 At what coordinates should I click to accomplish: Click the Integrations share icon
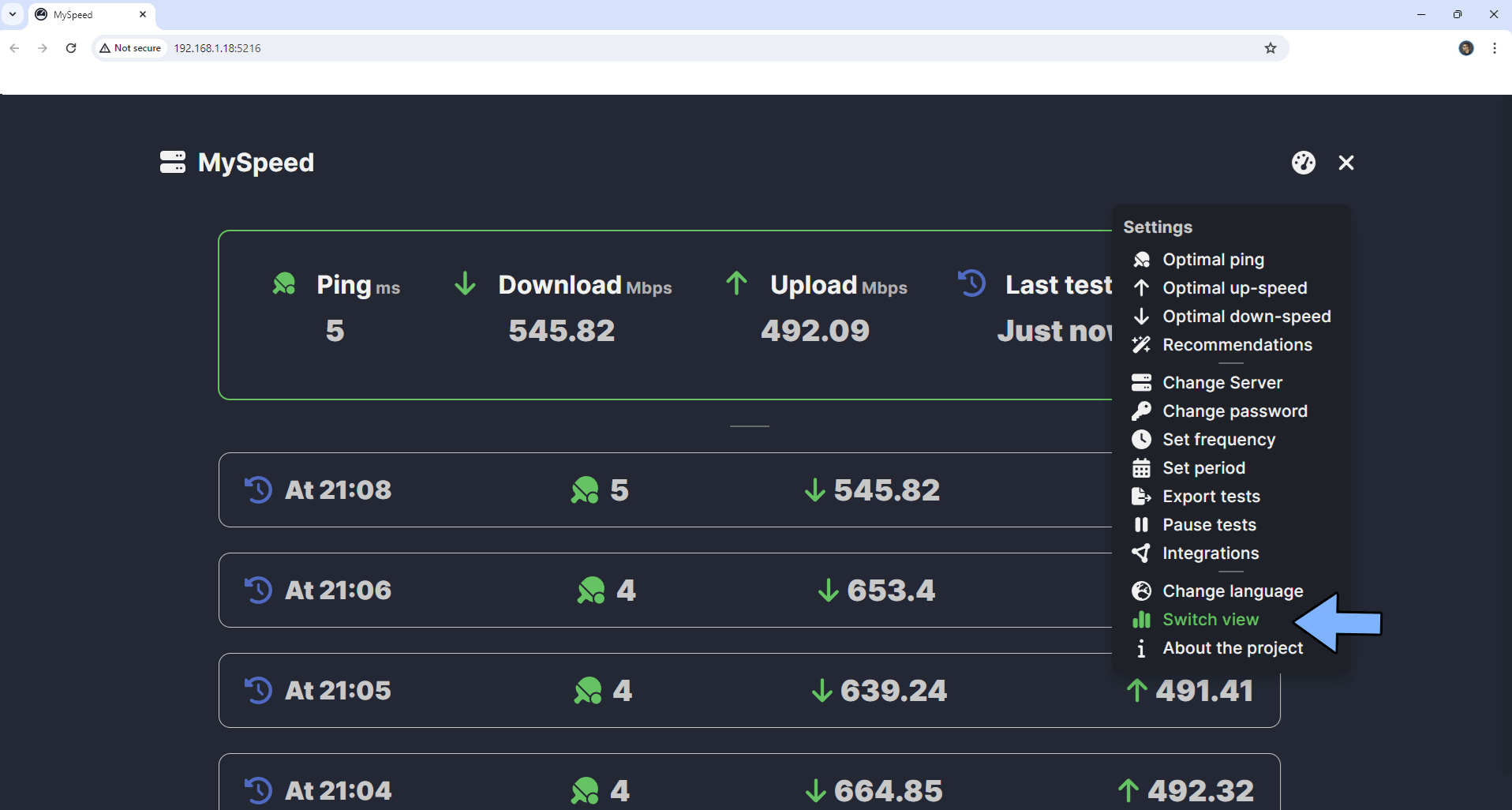[x=1141, y=553]
